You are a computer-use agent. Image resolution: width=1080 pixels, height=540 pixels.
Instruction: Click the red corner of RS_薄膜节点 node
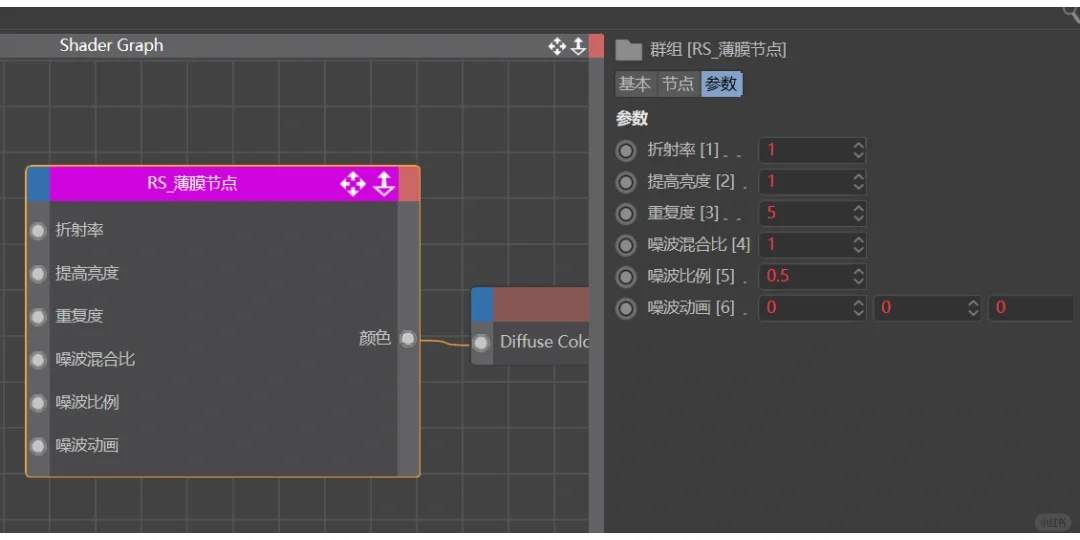[x=408, y=184]
